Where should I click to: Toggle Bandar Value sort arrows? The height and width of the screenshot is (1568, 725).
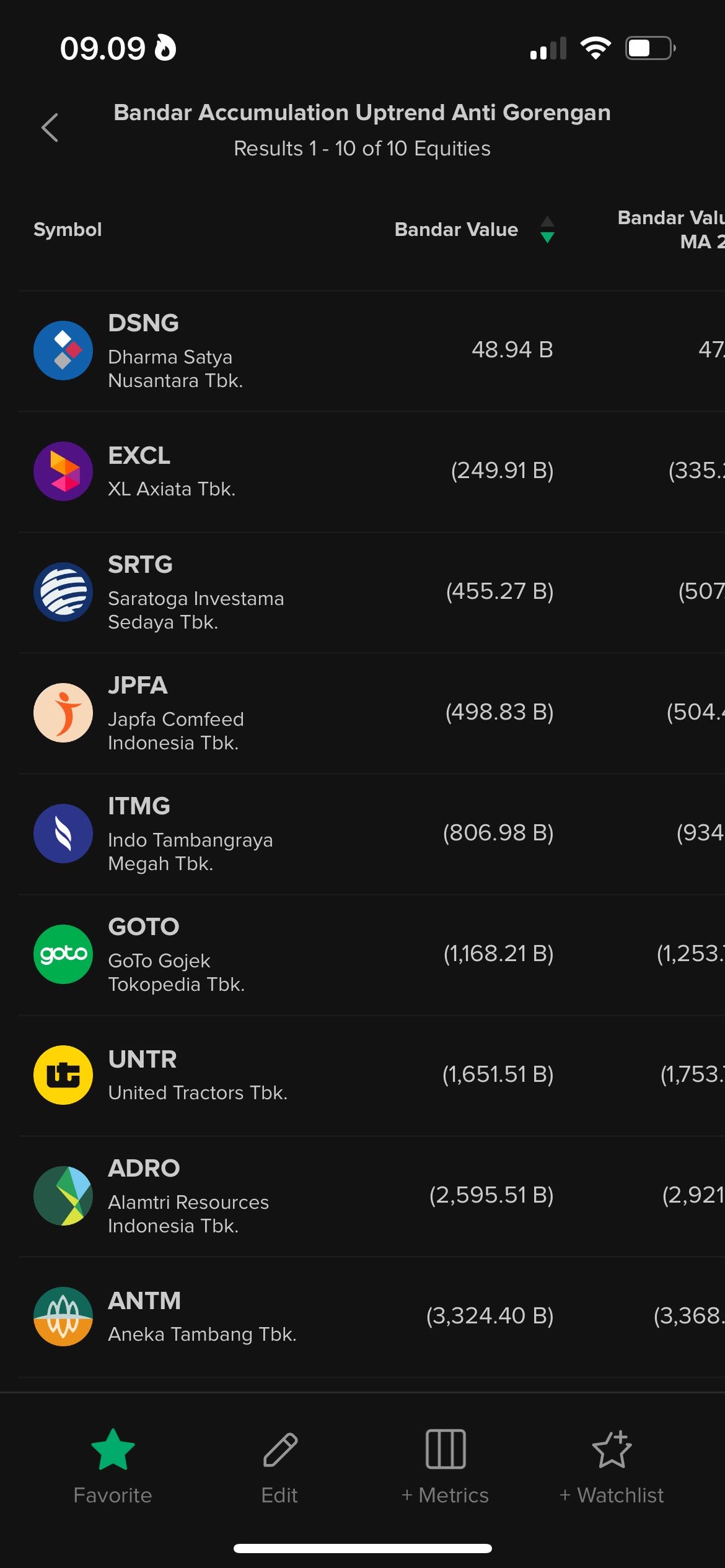pyautogui.click(x=547, y=230)
